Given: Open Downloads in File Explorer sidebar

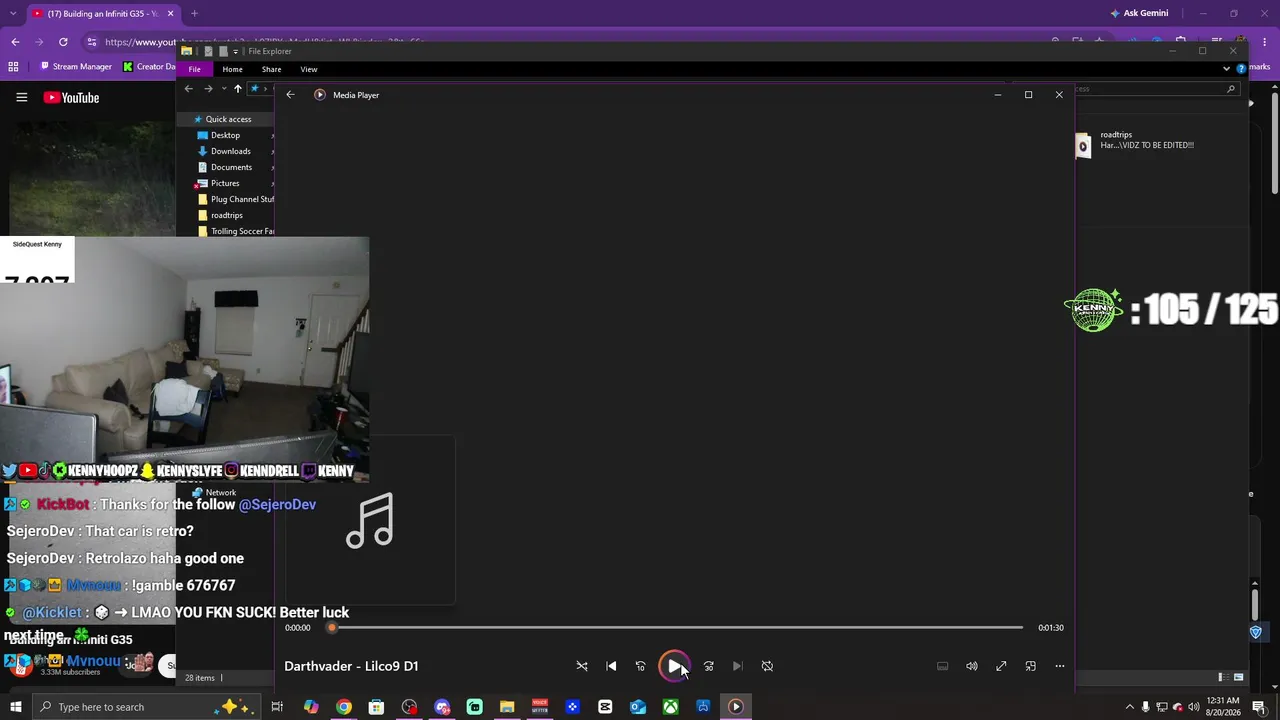Looking at the screenshot, I should pyautogui.click(x=230, y=151).
